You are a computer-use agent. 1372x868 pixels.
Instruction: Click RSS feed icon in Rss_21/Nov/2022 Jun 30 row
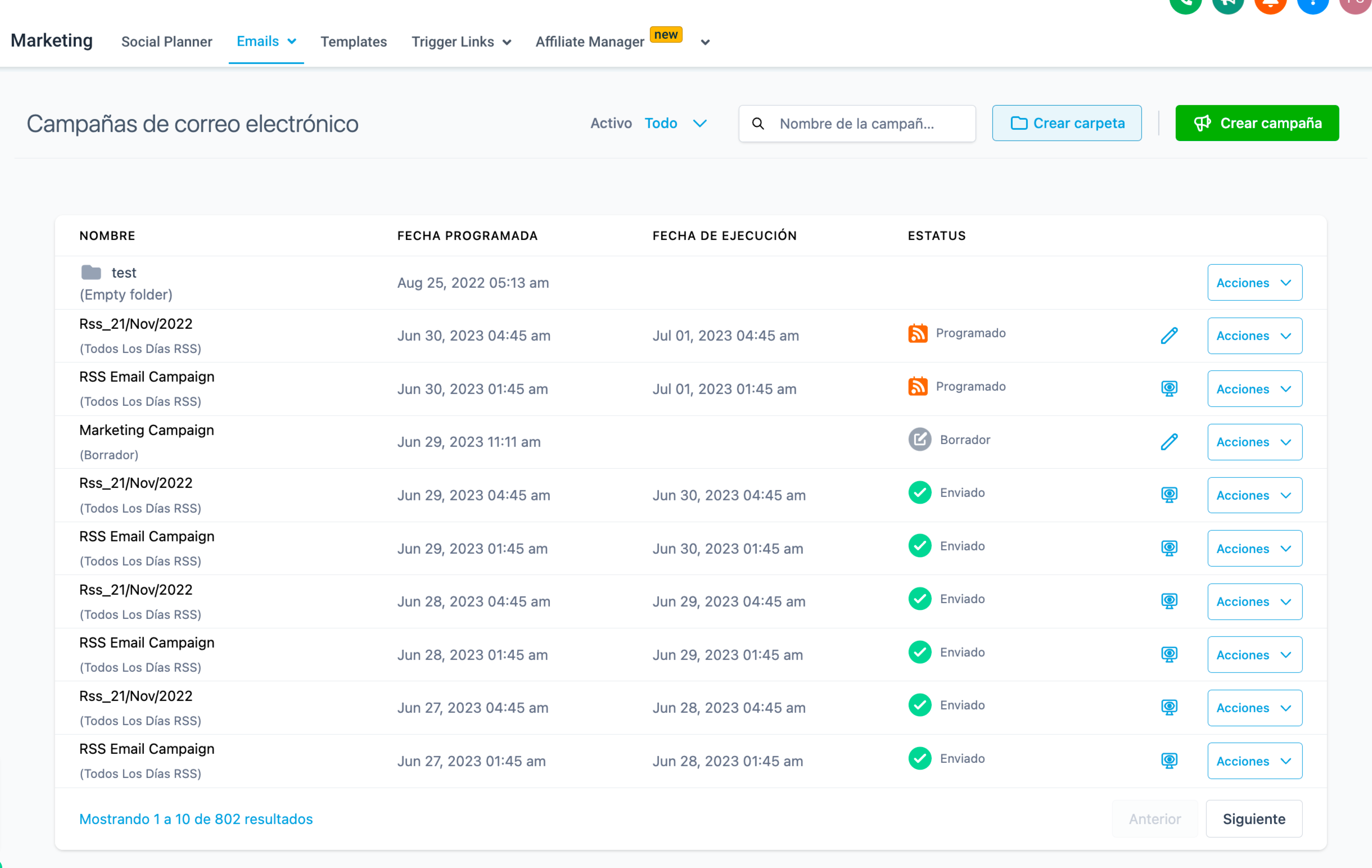[x=917, y=333]
